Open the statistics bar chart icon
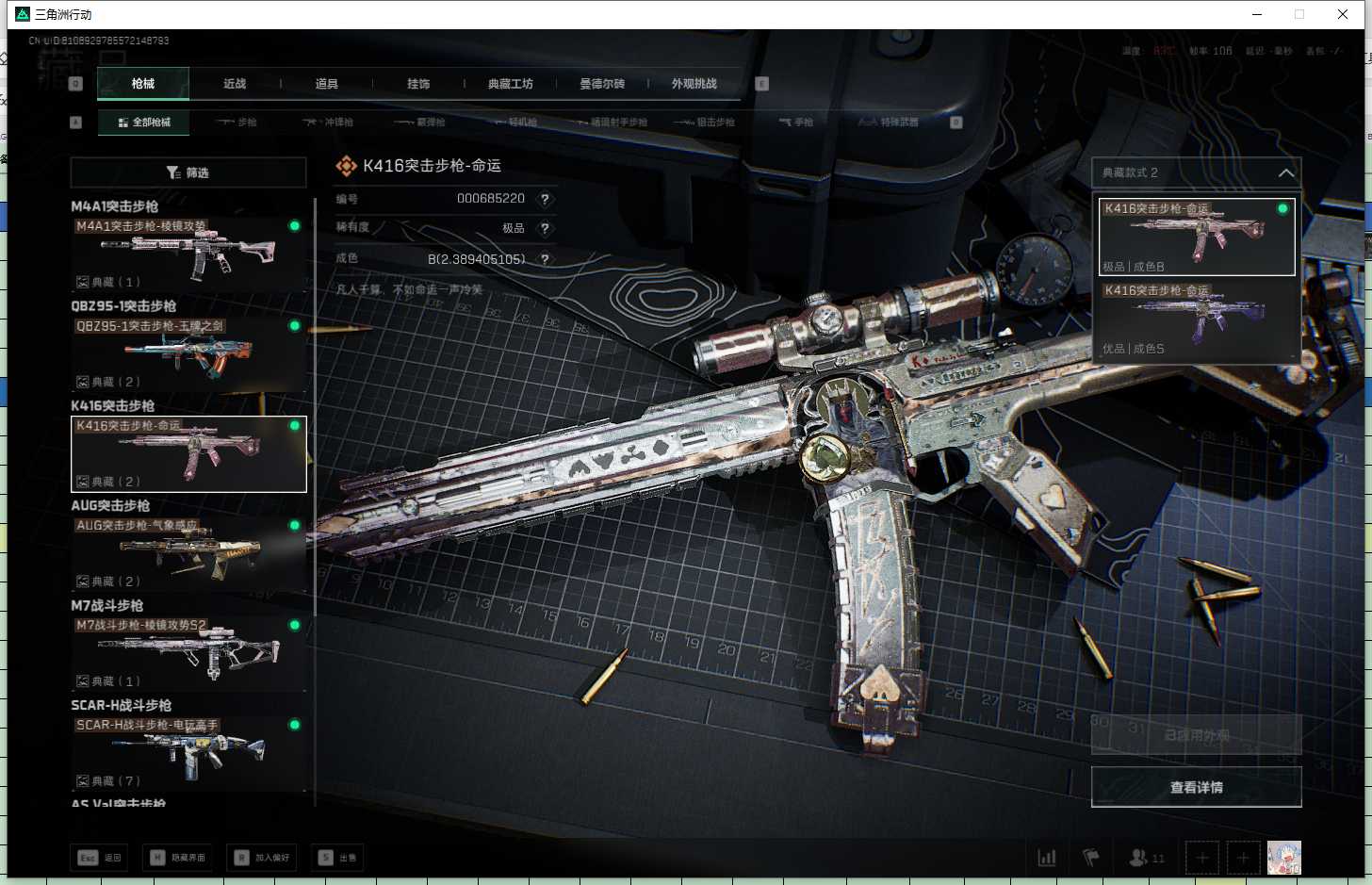Viewport: 1372px width, 885px height. click(x=1046, y=858)
